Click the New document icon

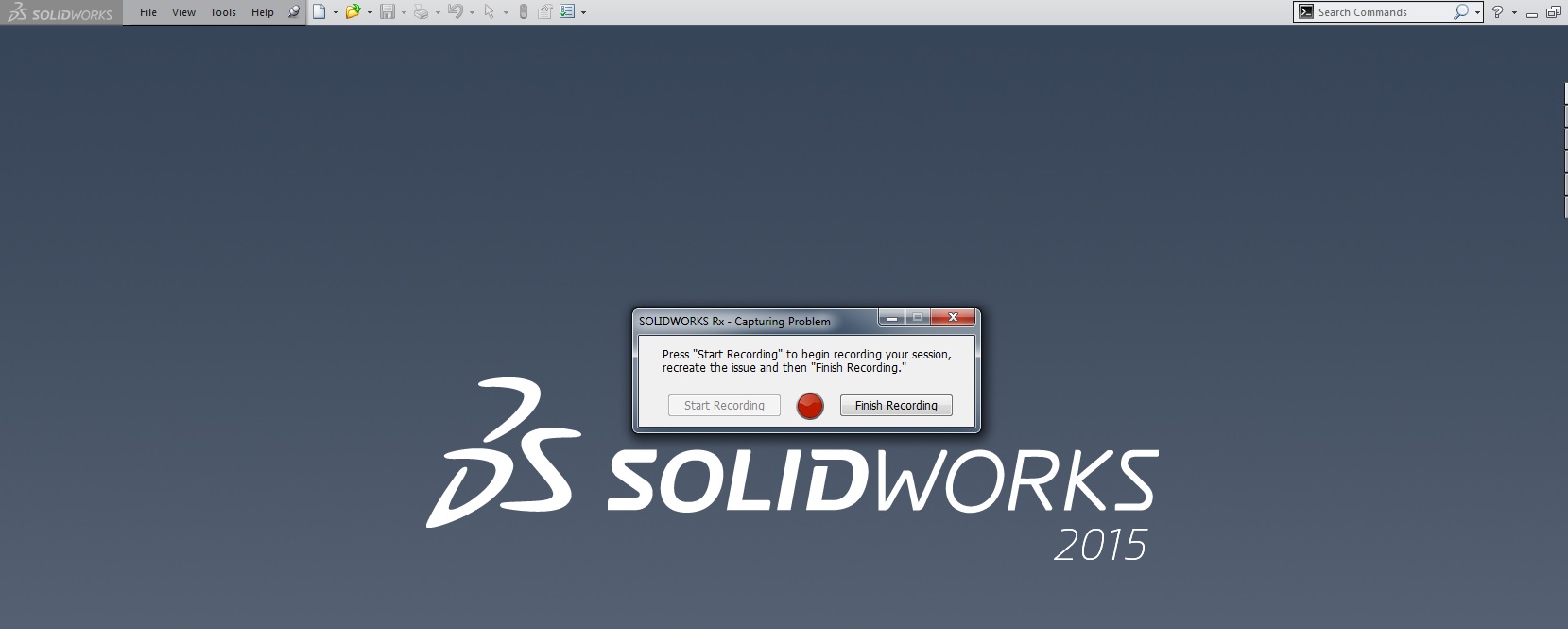pyautogui.click(x=319, y=12)
